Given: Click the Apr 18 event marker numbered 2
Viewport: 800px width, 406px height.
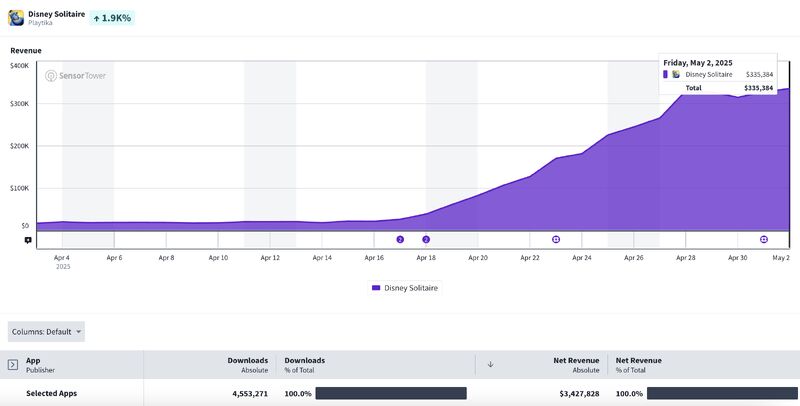Looking at the screenshot, I should [426, 239].
